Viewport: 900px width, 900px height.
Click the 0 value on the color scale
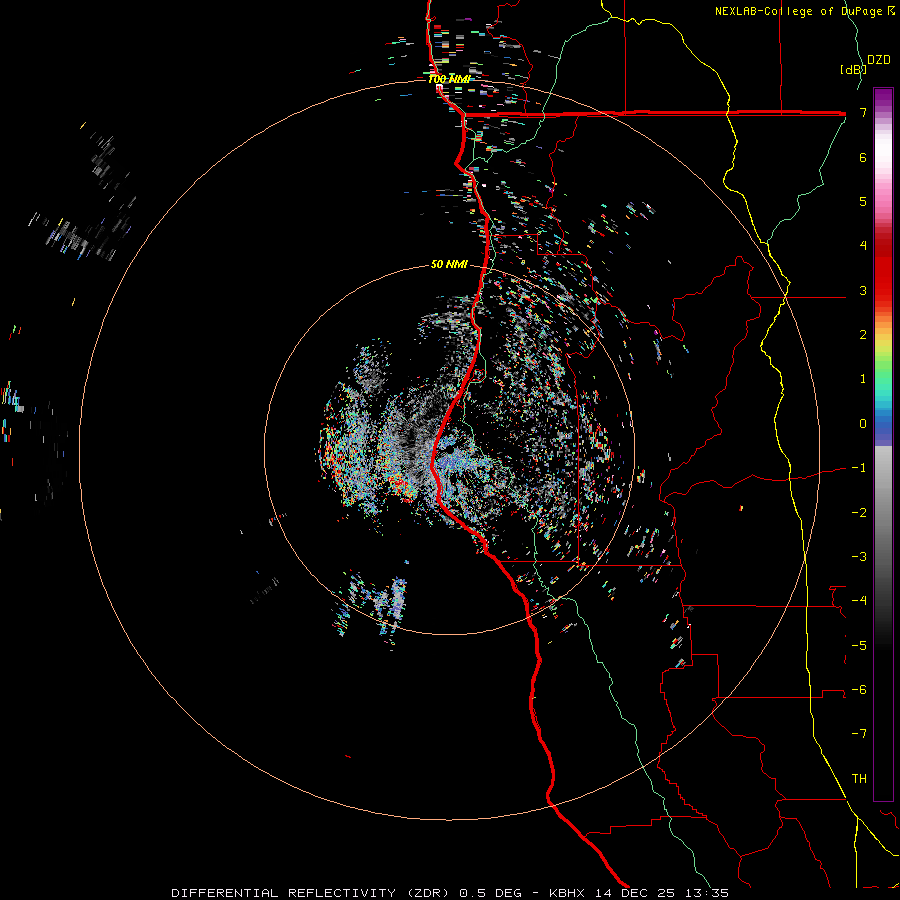pyautogui.click(x=863, y=424)
